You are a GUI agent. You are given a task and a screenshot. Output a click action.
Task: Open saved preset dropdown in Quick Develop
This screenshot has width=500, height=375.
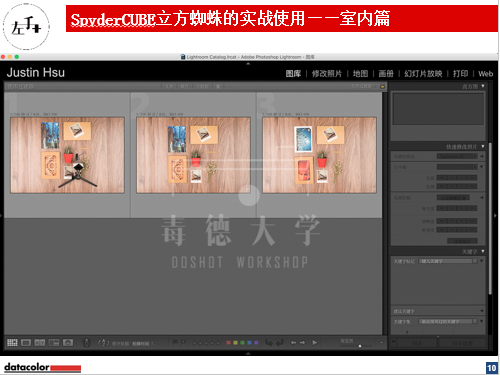[457, 156]
